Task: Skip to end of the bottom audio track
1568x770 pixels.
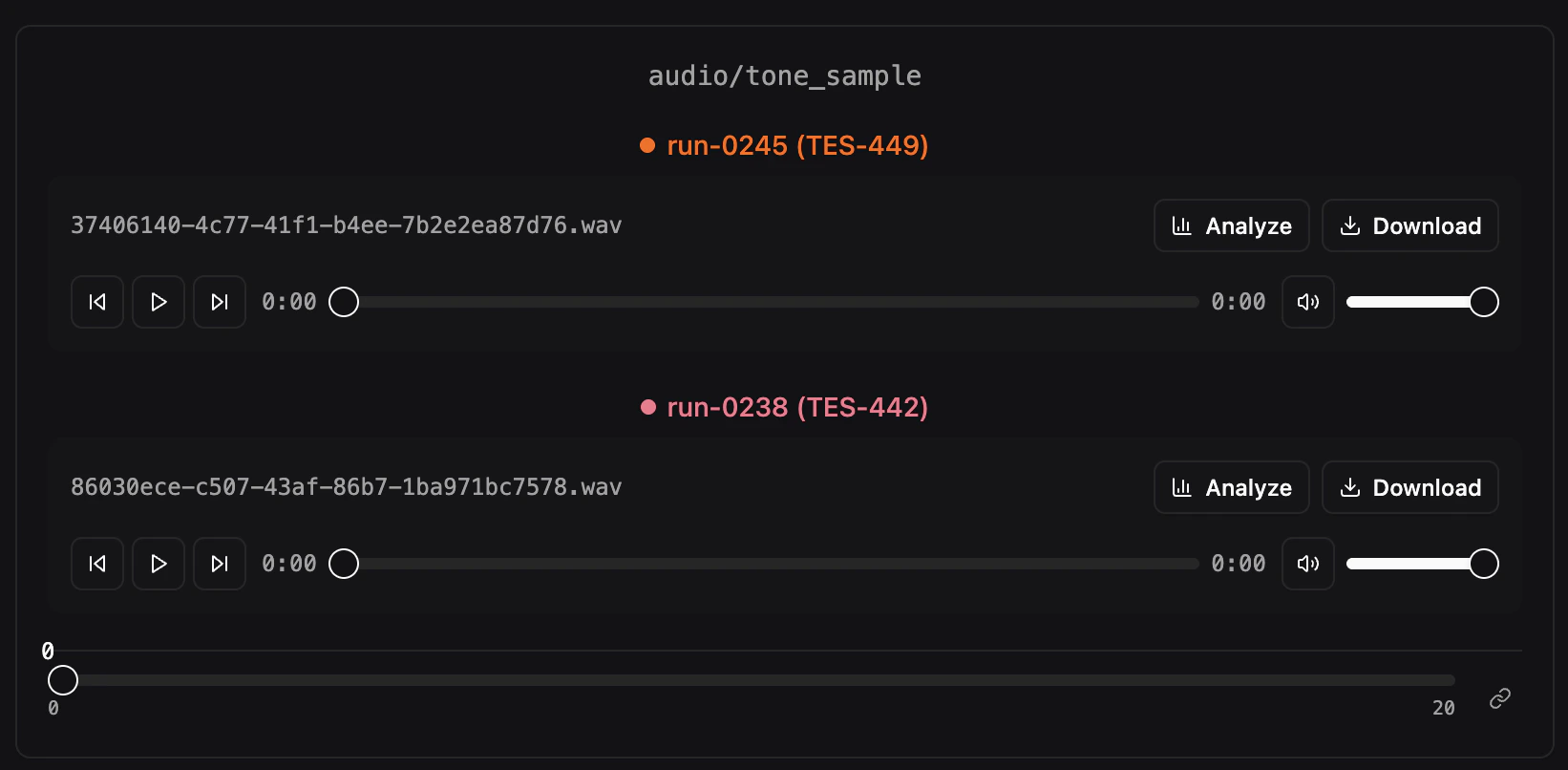Action: pos(219,563)
